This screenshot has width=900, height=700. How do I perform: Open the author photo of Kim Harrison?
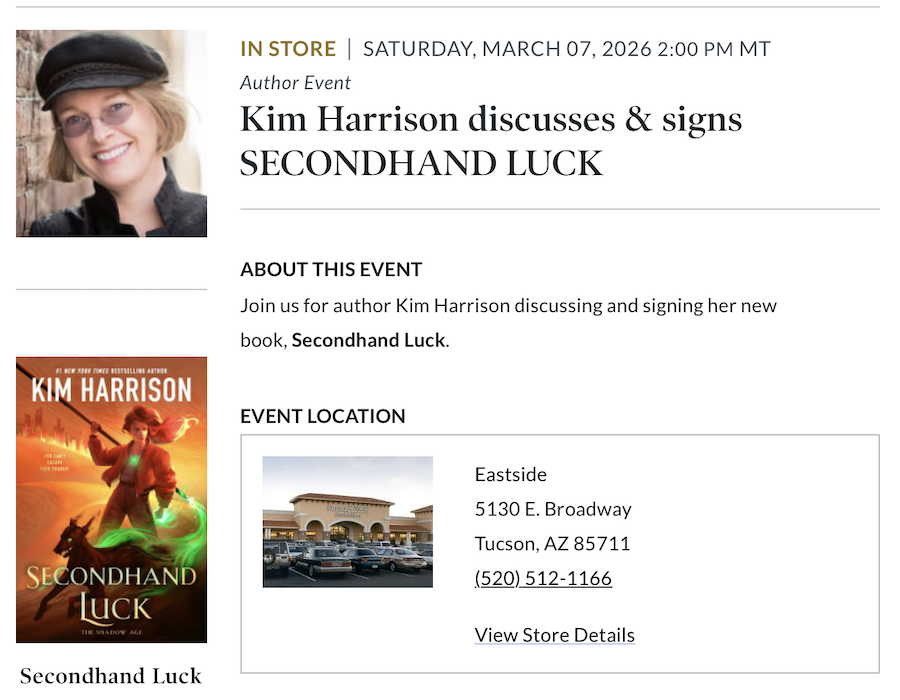pyautogui.click(x=110, y=133)
